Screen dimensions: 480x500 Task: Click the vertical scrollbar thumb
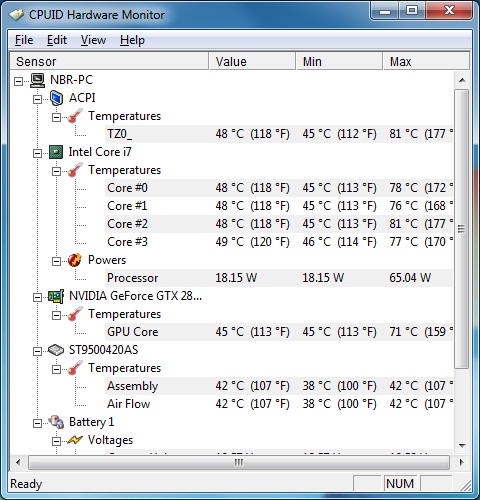[462, 229]
